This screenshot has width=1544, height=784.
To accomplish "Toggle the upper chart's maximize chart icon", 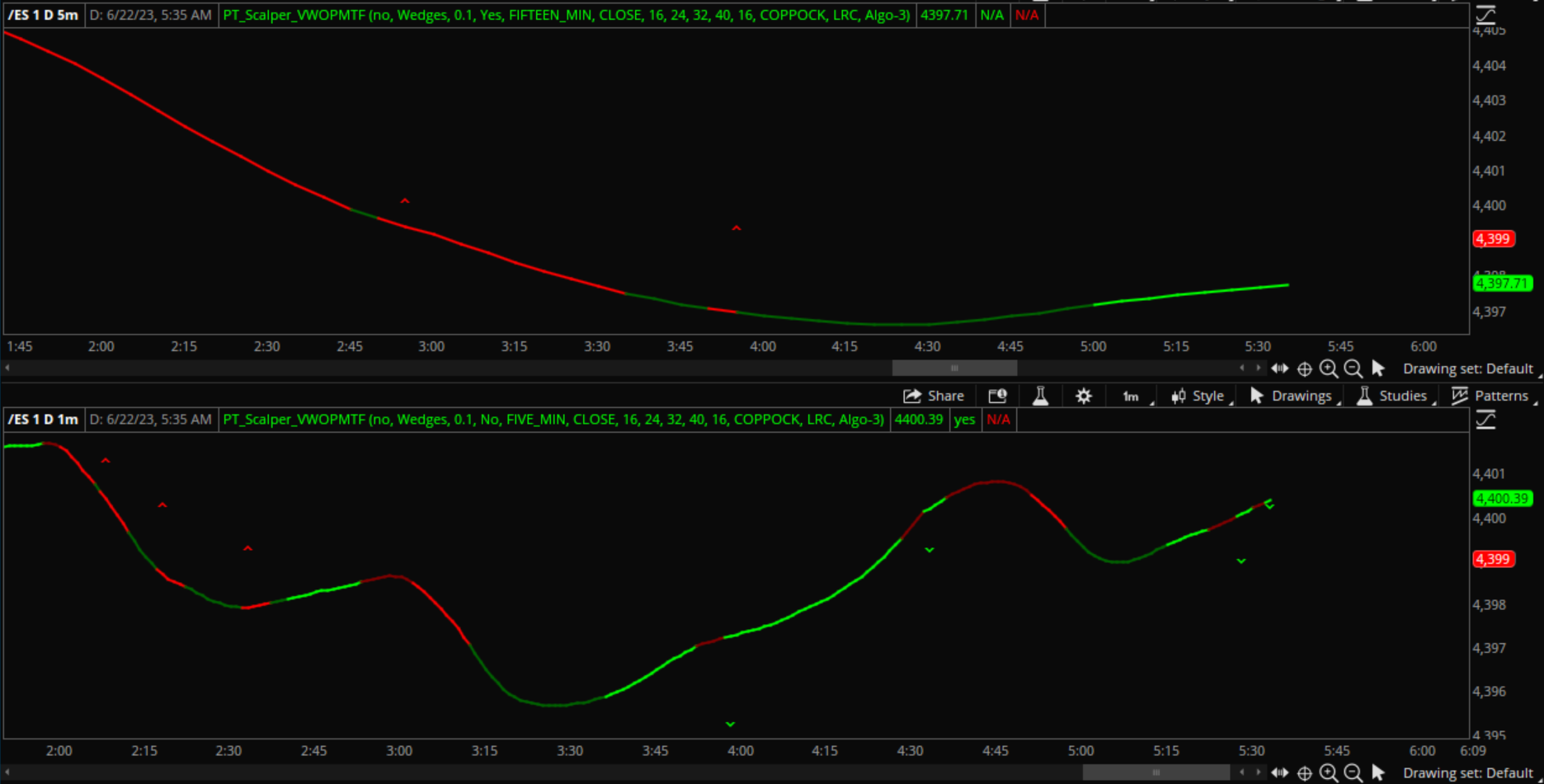I will [x=1487, y=14].
